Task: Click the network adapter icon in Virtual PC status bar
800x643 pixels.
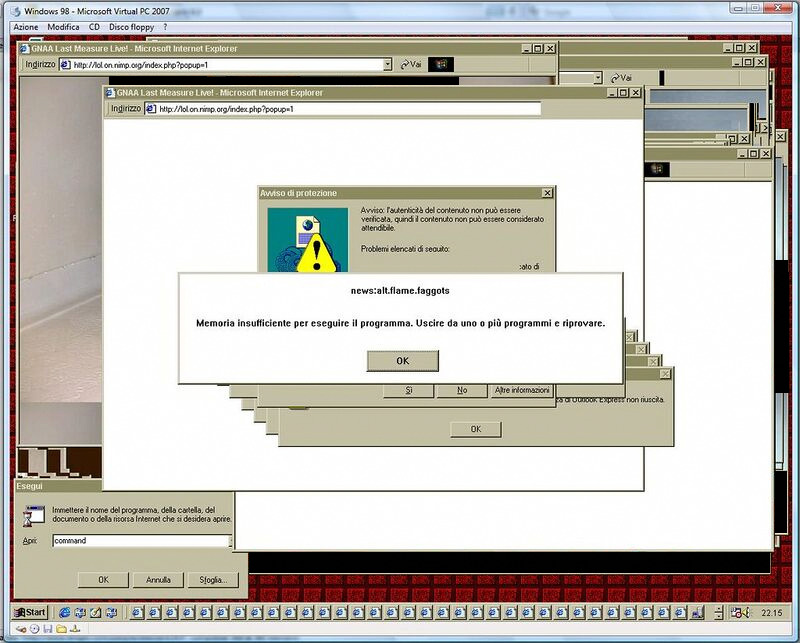Action: 75,629
